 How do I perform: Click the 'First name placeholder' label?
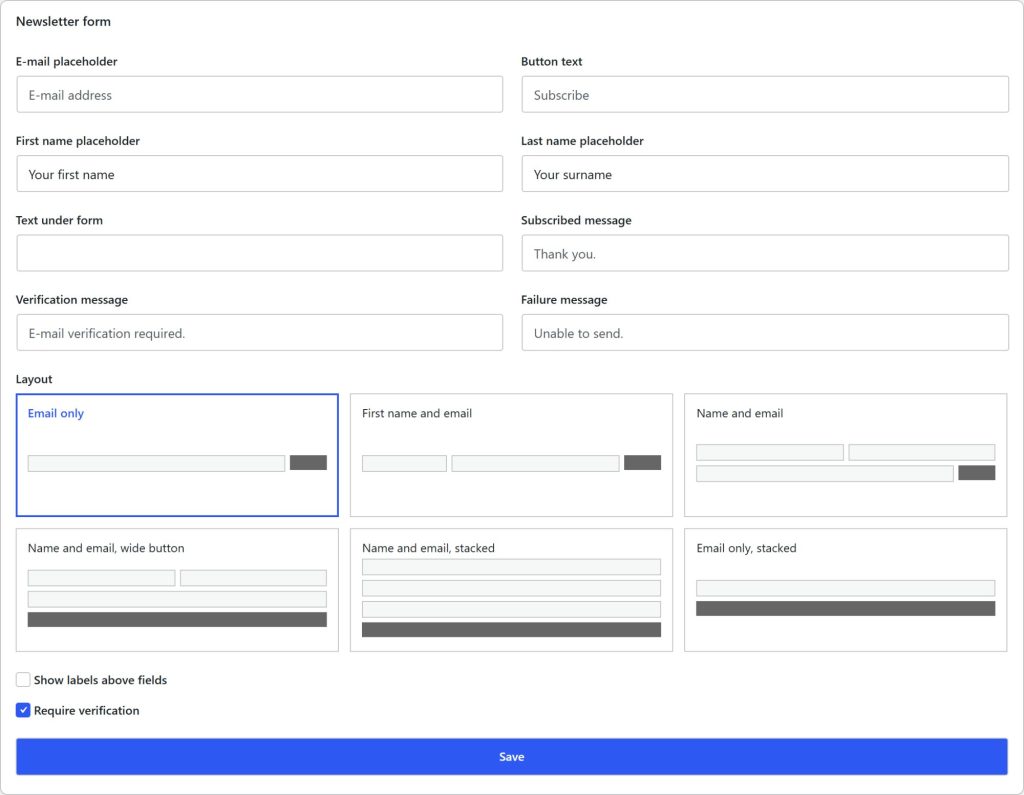tap(78, 141)
